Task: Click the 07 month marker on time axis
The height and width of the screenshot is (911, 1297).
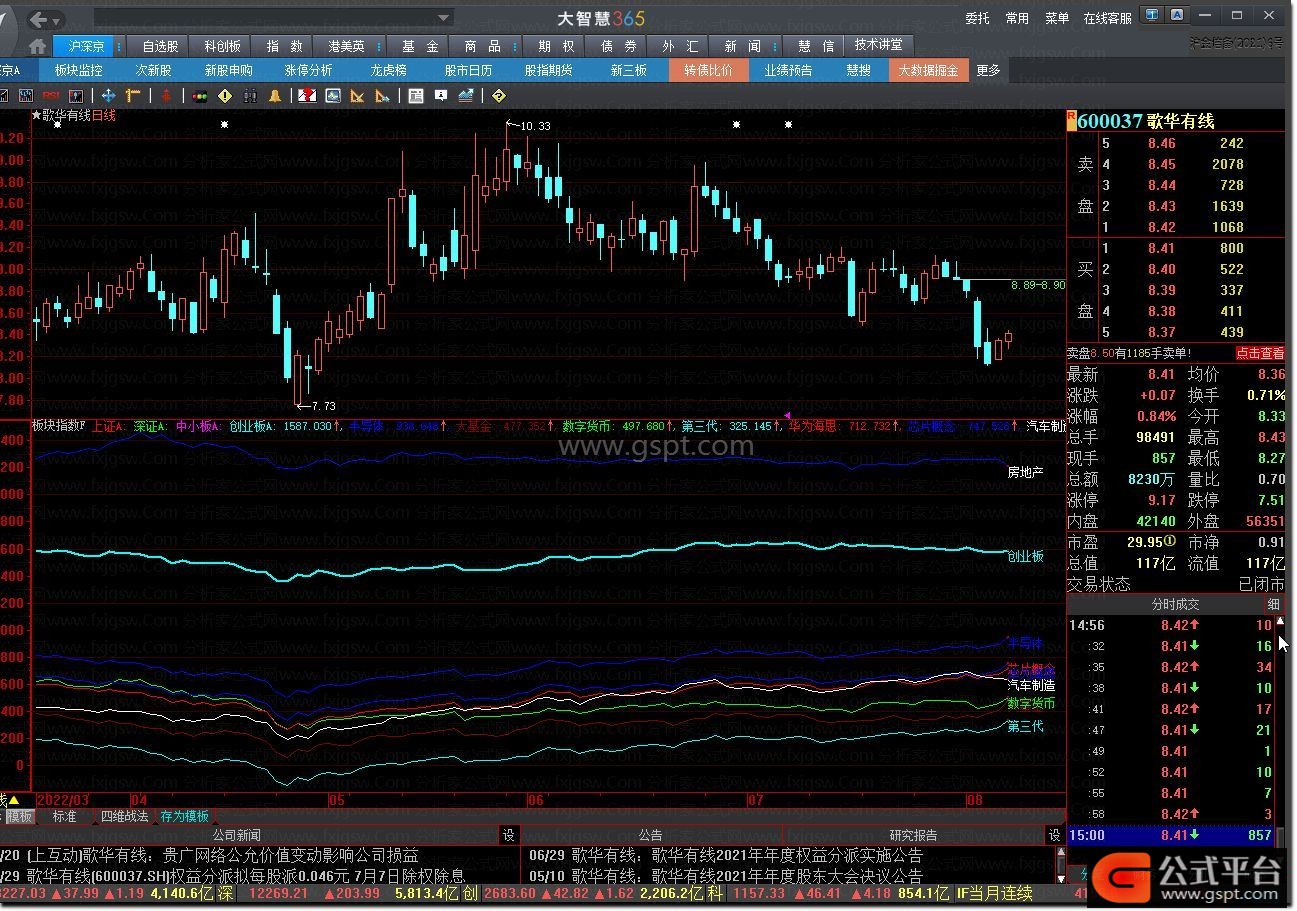Action: 755,800
